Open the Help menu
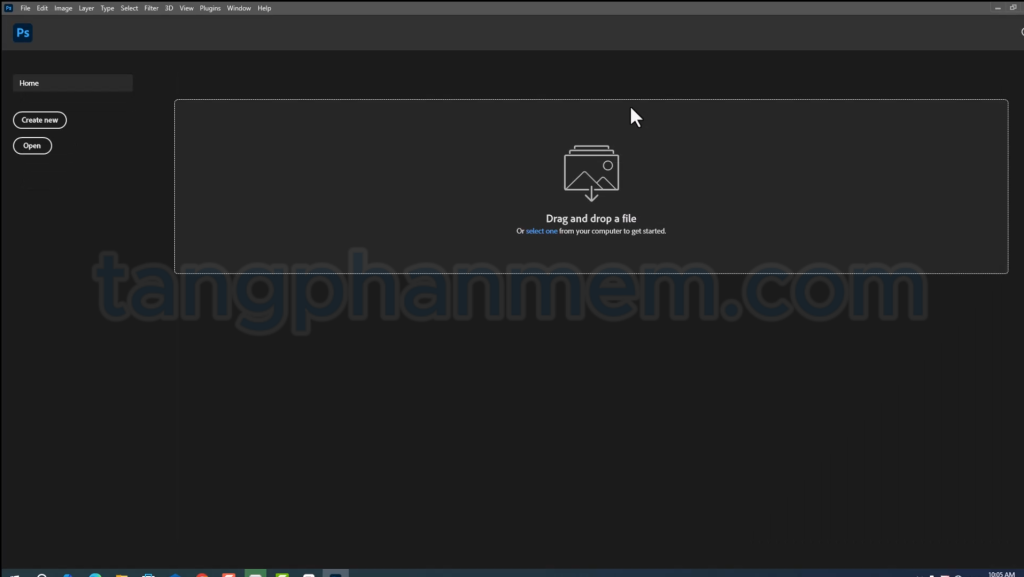This screenshot has width=1024, height=577. (x=264, y=8)
